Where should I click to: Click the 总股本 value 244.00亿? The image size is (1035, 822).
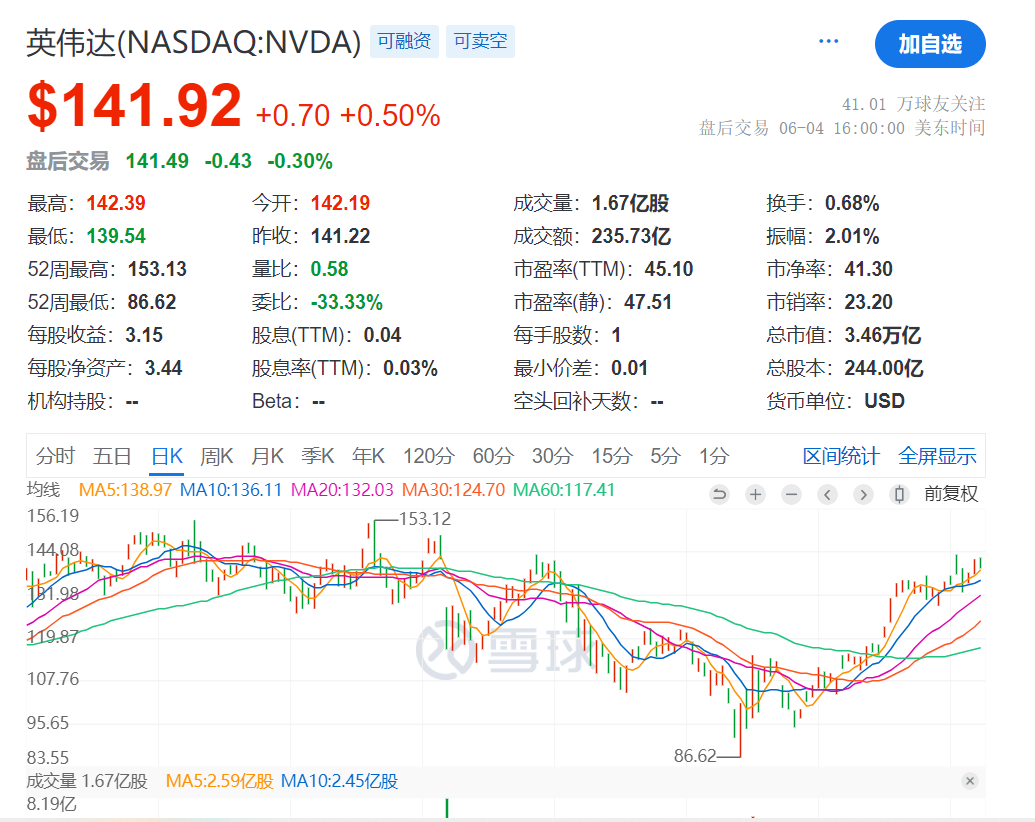pyautogui.click(x=884, y=368)
